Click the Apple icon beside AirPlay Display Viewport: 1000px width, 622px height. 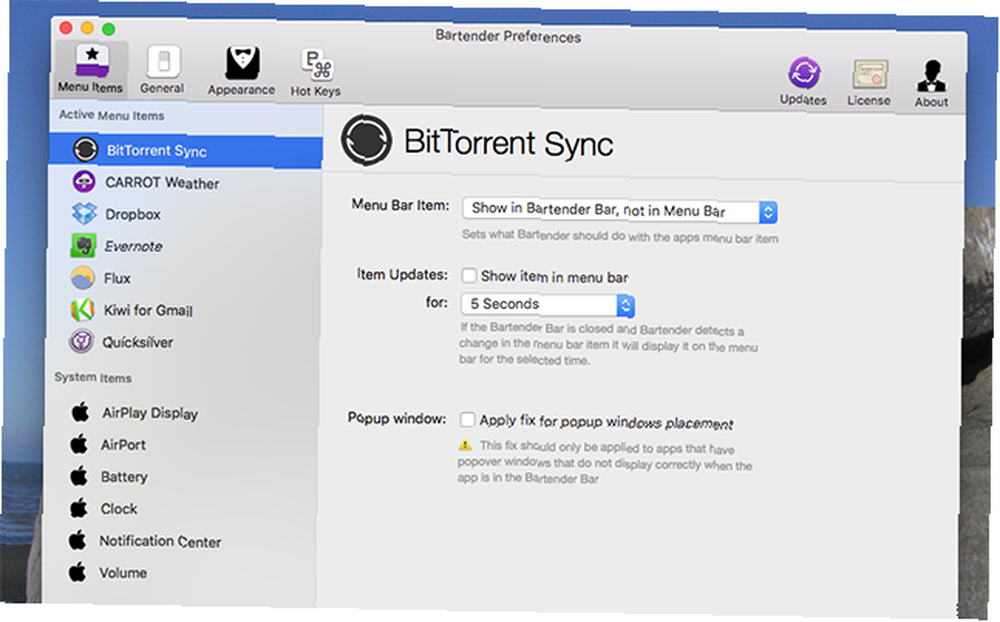coord(80,412)
